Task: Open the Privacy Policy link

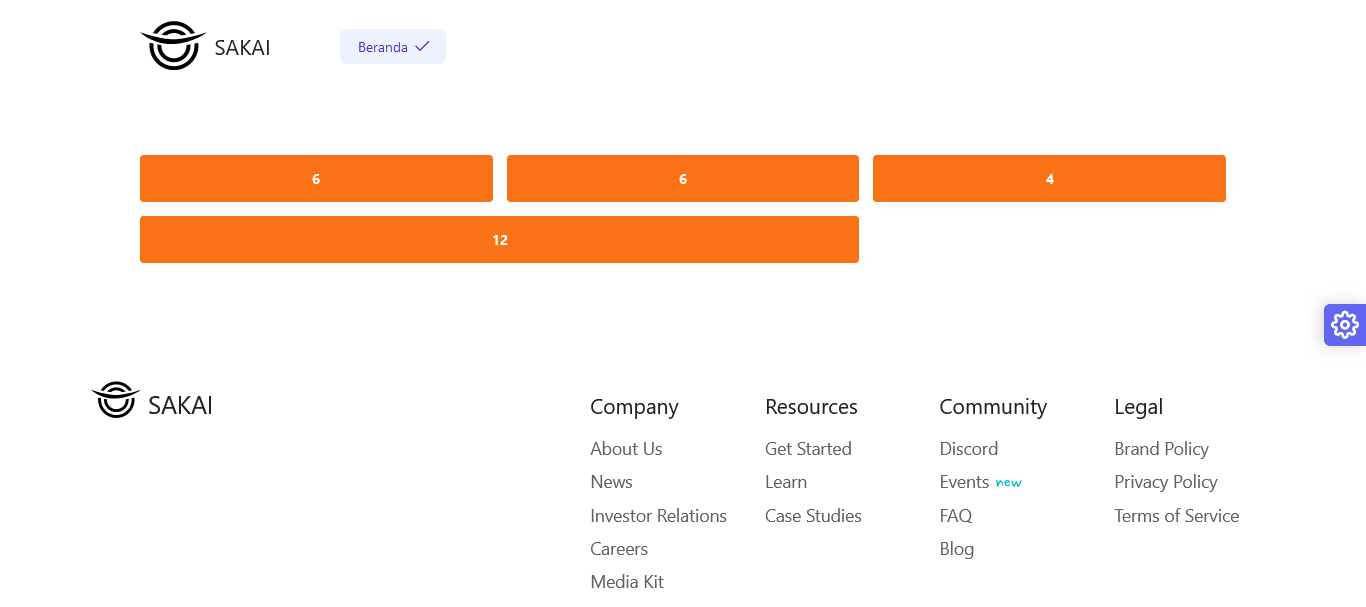Action: 1166,482
